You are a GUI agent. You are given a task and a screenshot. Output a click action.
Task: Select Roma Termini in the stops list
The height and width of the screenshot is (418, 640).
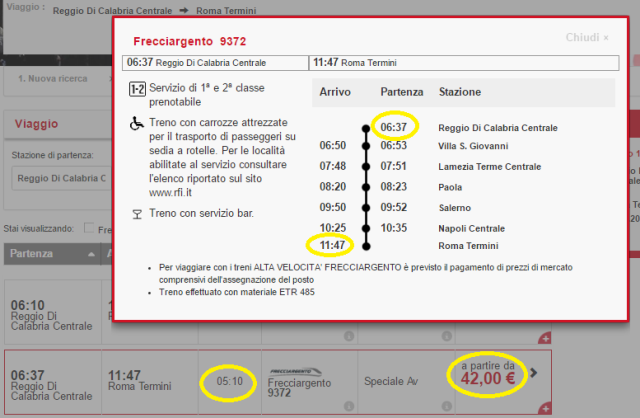pyautogui.click(x=468, y=246)
